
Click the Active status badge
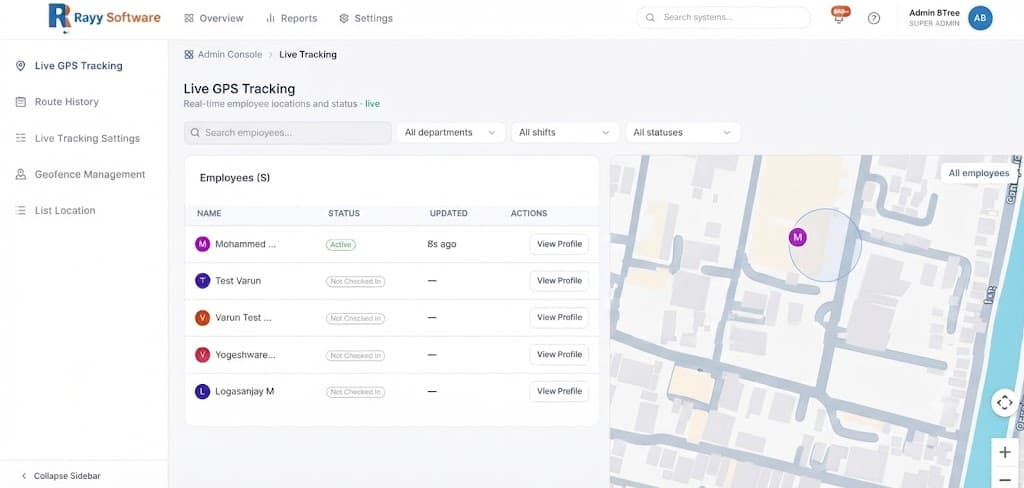click(341, 245)
